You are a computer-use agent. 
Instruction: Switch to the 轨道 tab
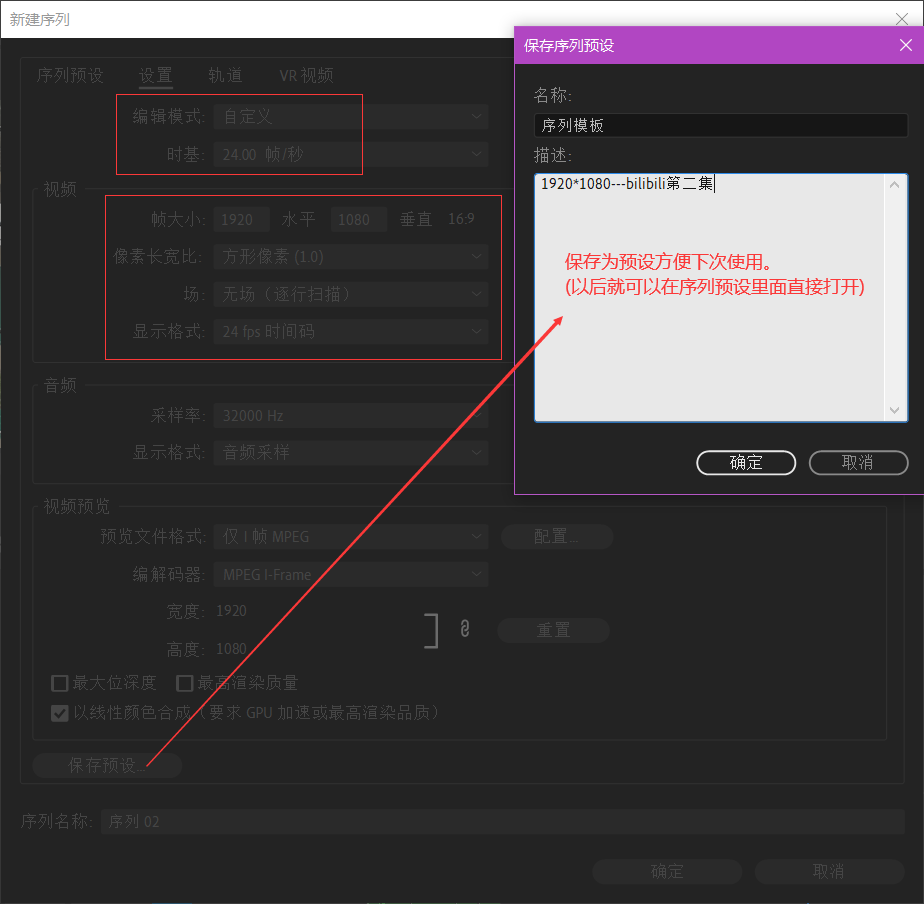click(x=225, y=75)
